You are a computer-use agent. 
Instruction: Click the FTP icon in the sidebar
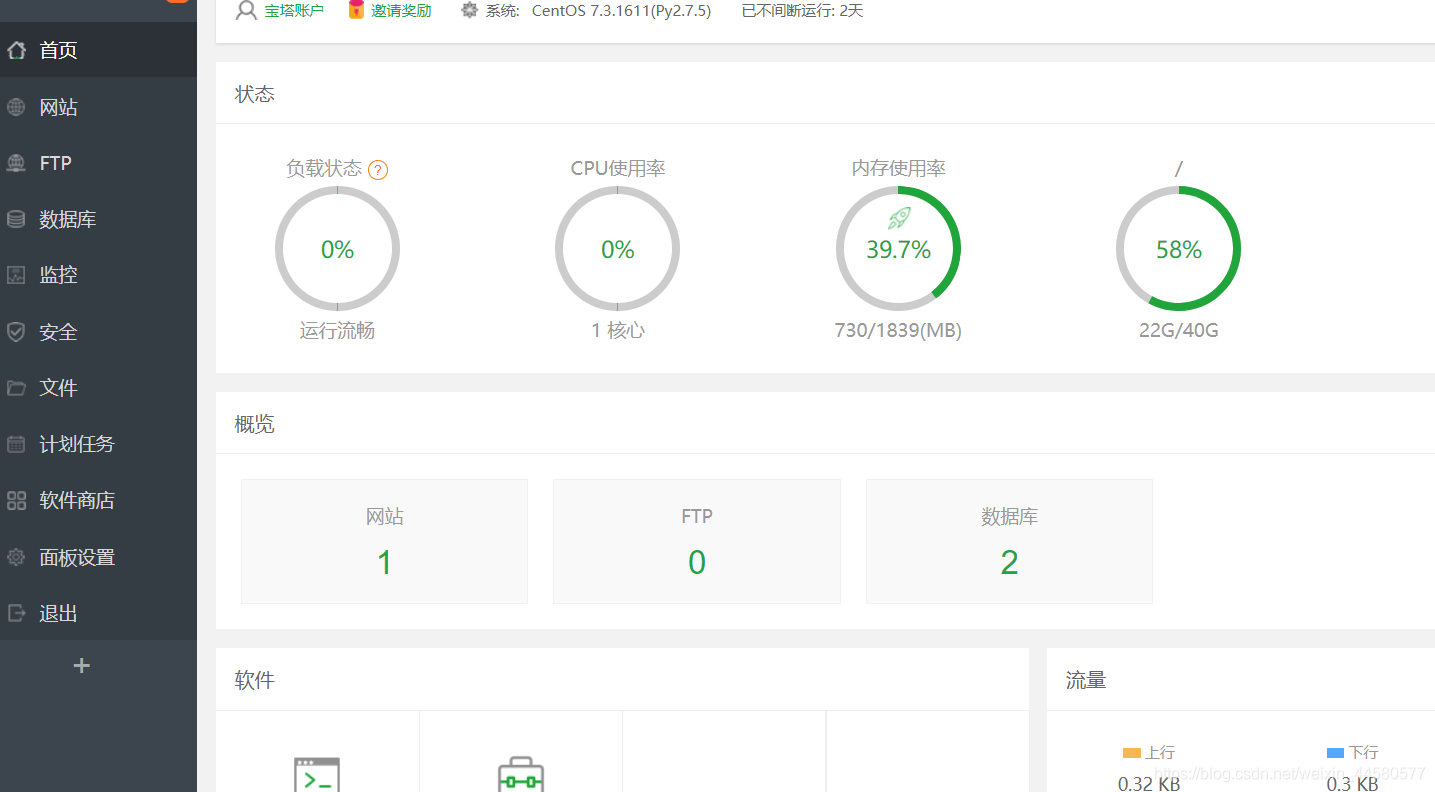[x=16, y=163]
